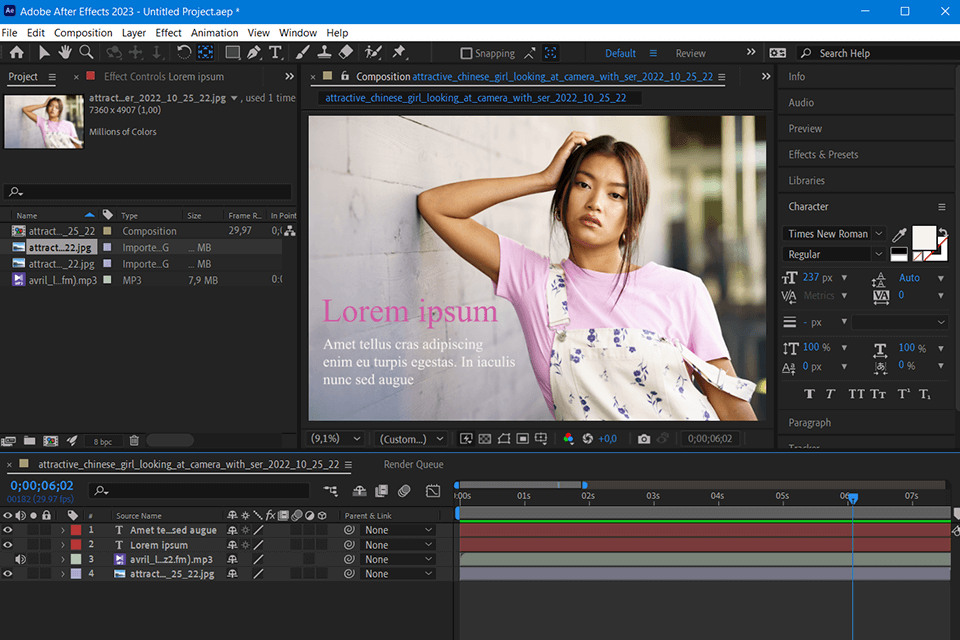Select the Zoom magnifier tool

[x=87, y=53]
